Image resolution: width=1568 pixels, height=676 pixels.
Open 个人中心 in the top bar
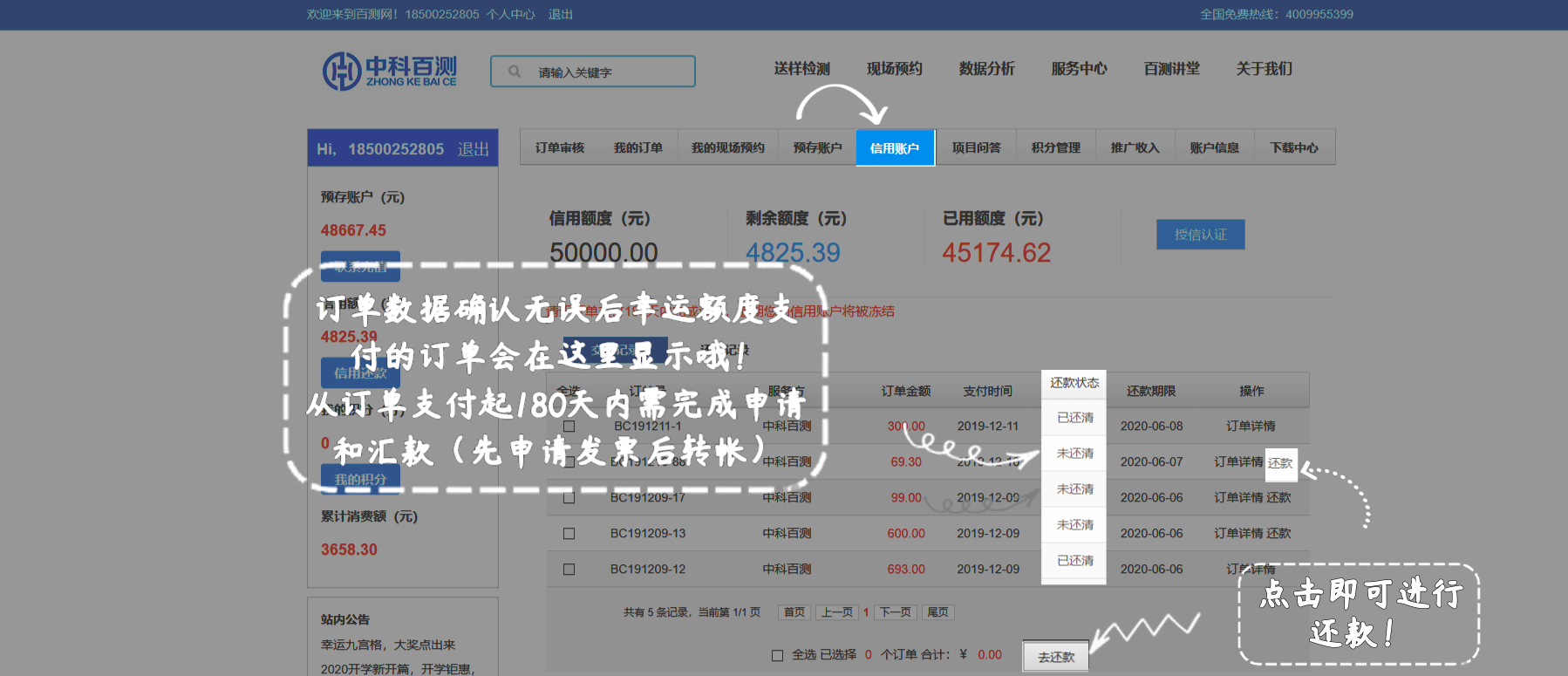point(510,15)
